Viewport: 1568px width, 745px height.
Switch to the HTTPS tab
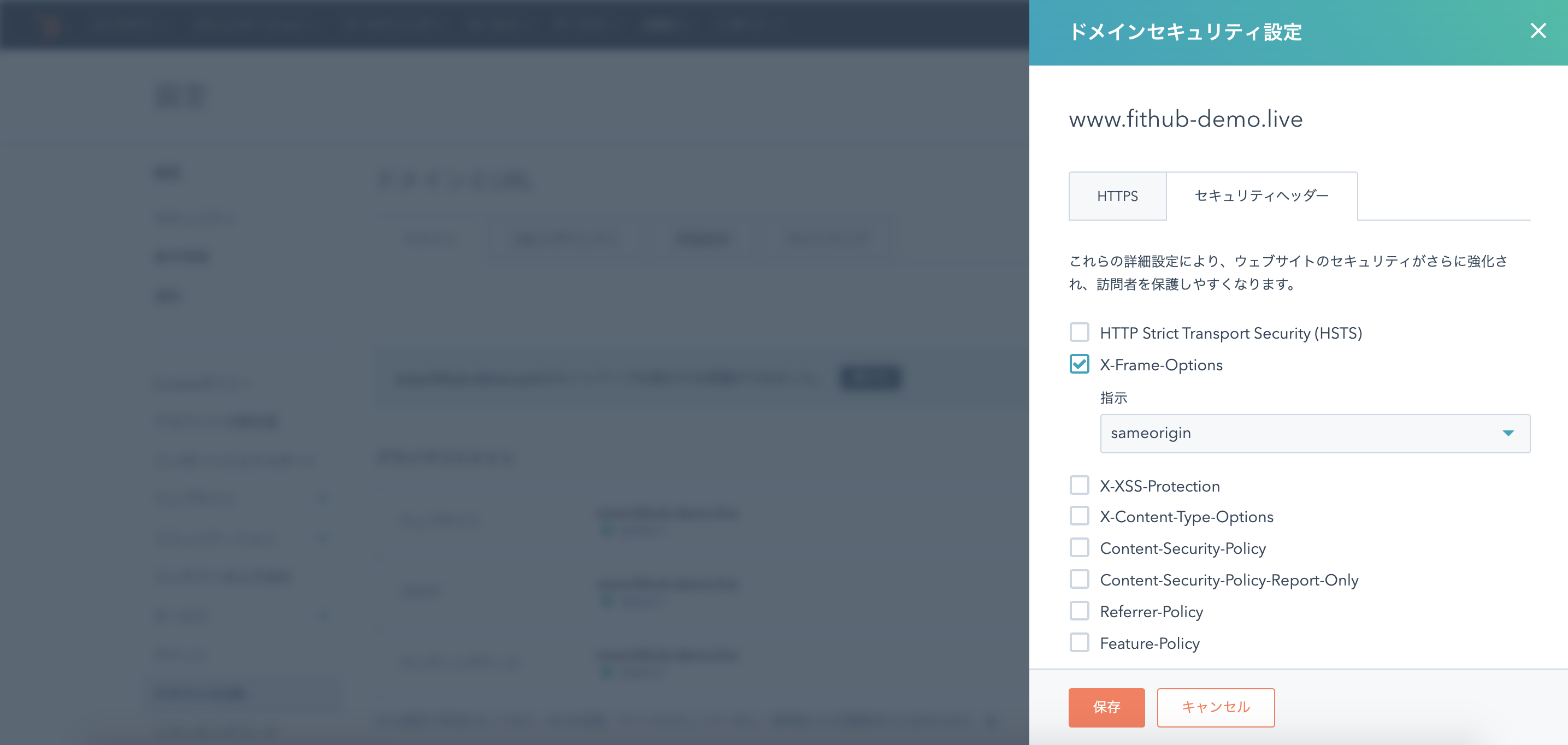click(x=1117, y=196)
